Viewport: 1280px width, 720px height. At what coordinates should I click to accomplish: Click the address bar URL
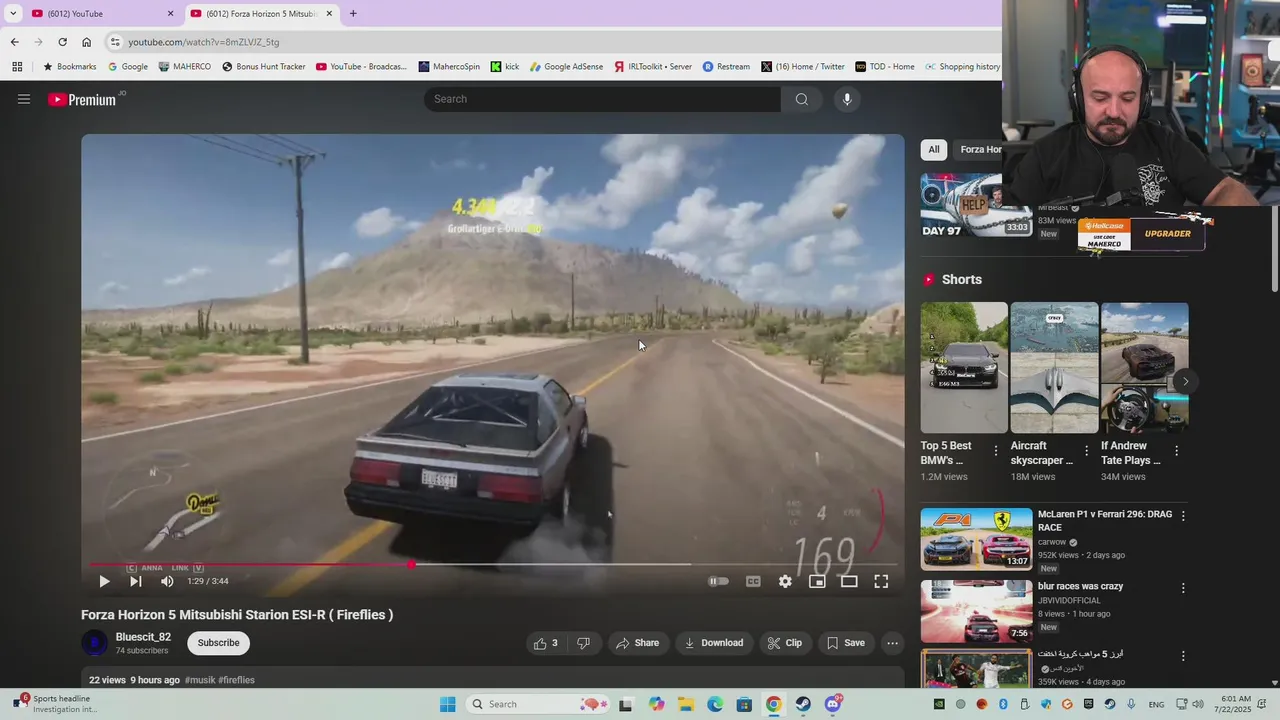tap(204, 42)
